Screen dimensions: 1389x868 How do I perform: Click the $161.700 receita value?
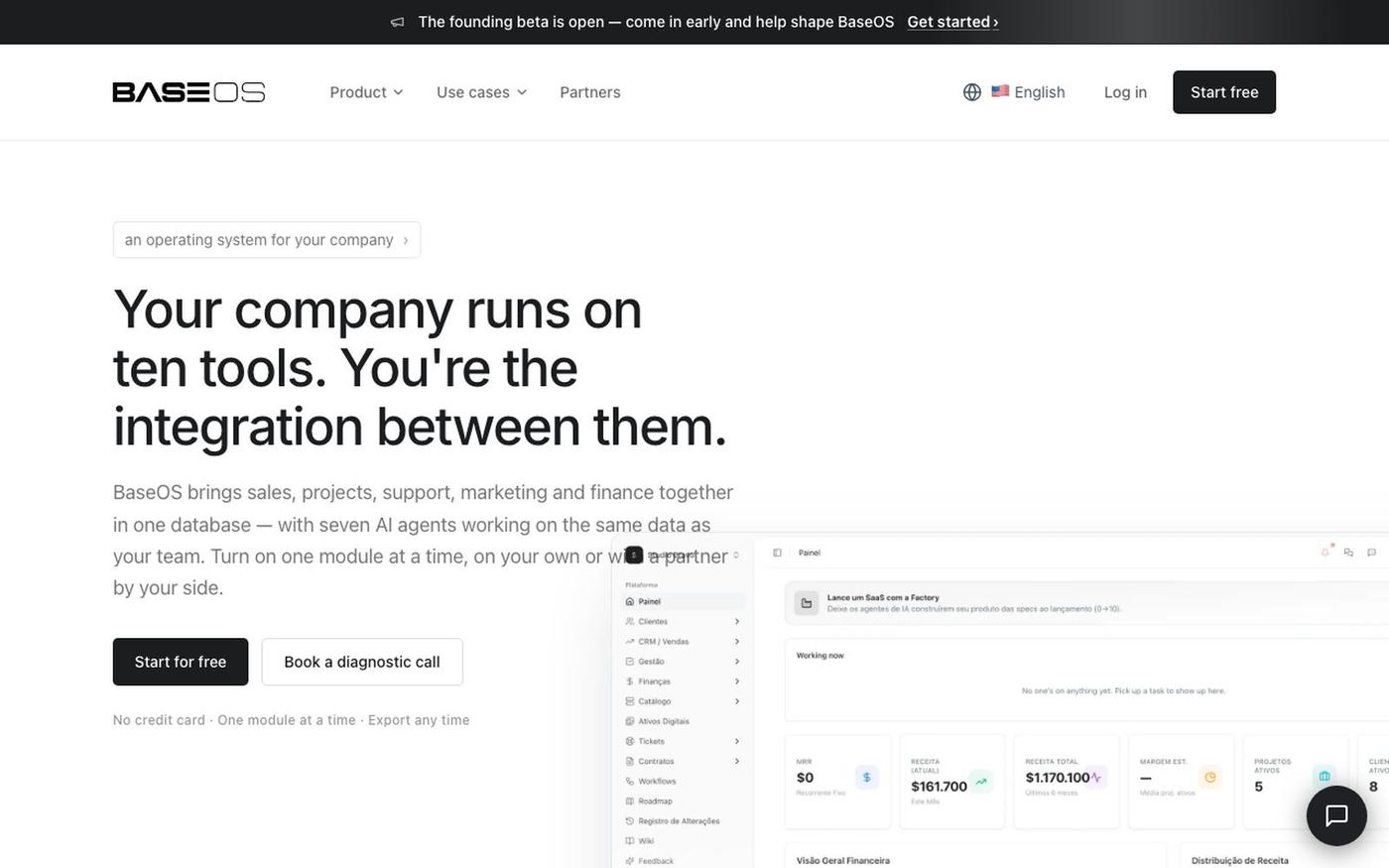939,787
